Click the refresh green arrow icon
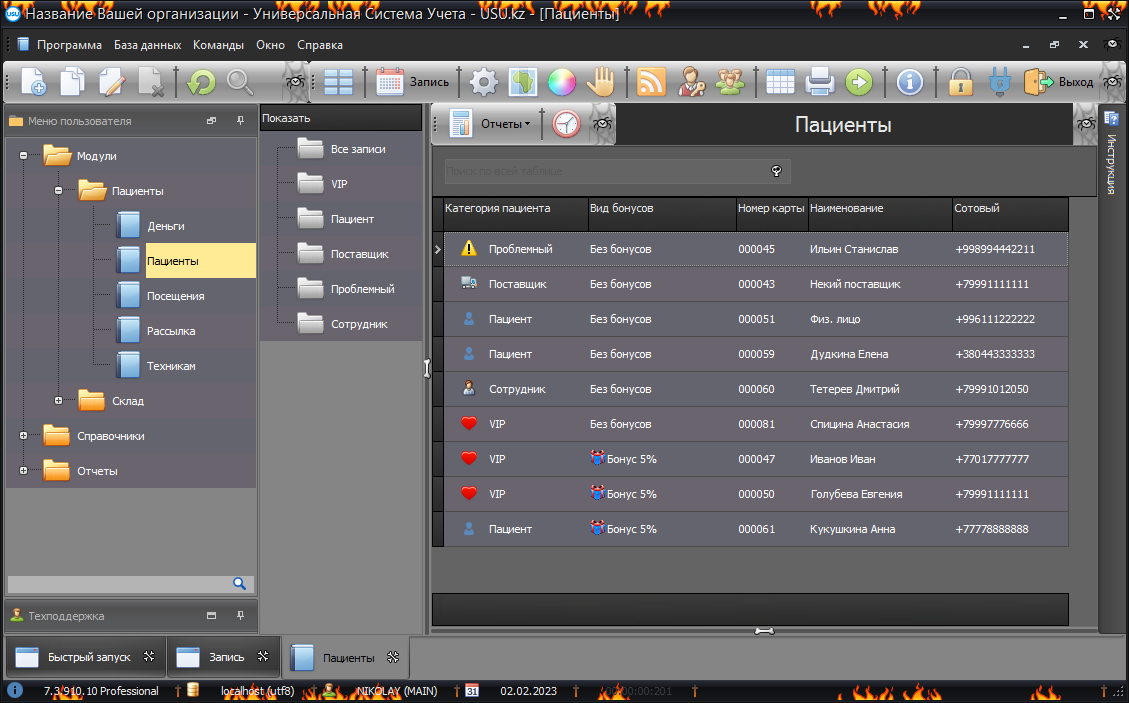The image size is (1129, 703). (x=202, y=82)
